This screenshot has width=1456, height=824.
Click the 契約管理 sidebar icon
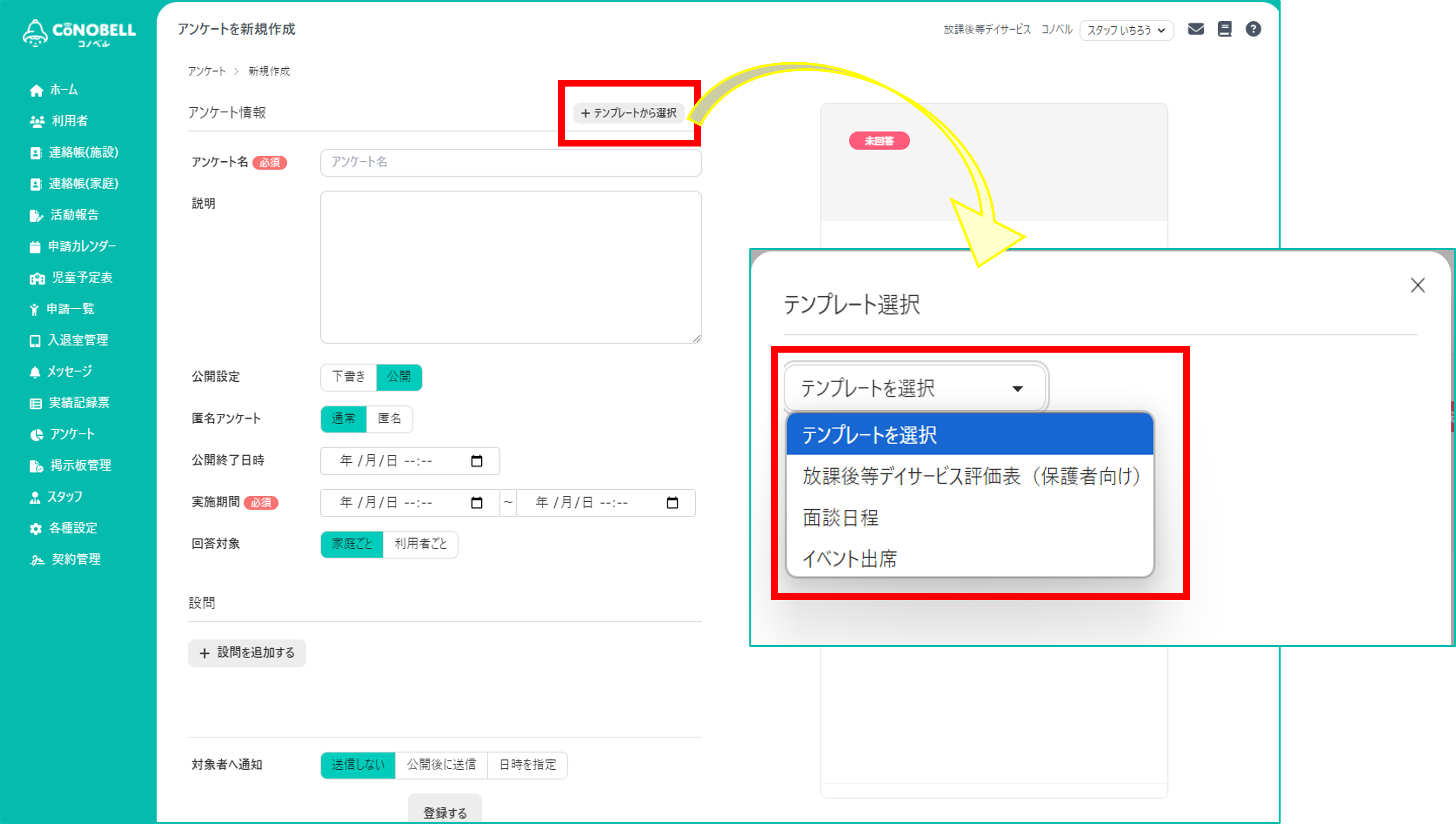(x=37, y=560)
